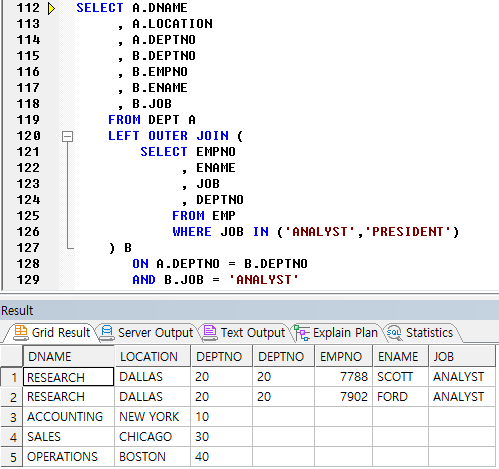Click the Text Output tab icon
Image resolution: width=499 pixels, height=469 pixels.
pos(210,333)
